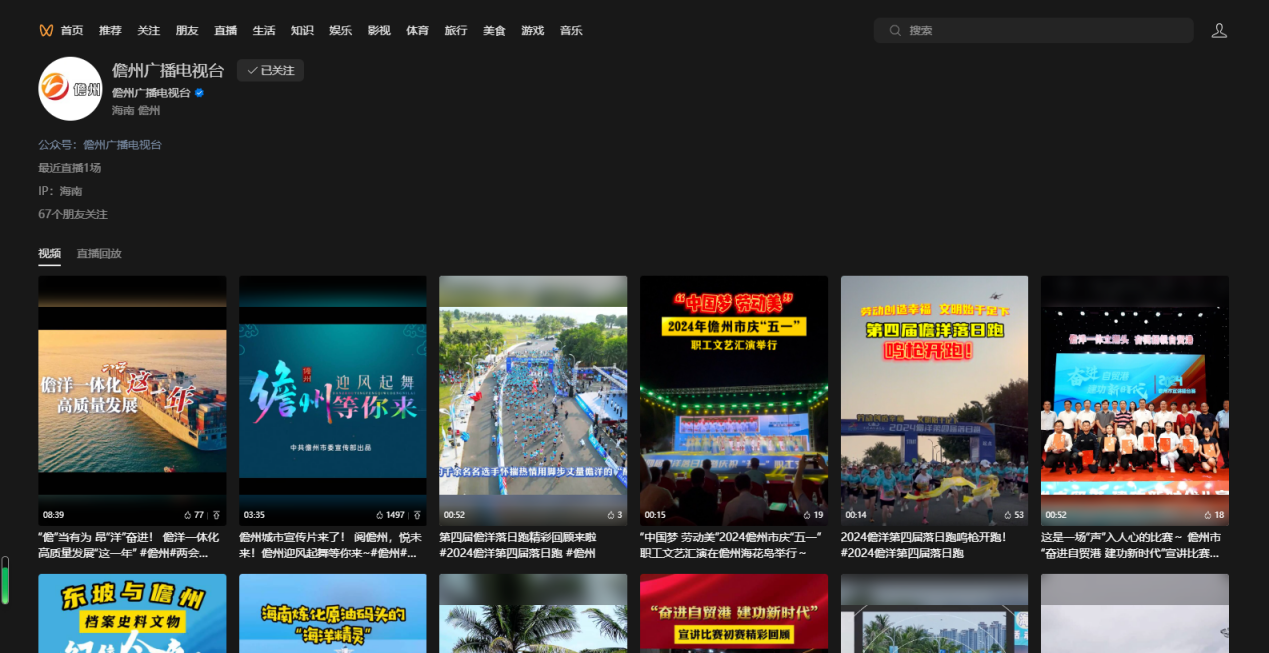Viewport: 1269px width, 653px height.
Task: Click the 67个朋友关注 text
Action: click(x=73, y=214)
